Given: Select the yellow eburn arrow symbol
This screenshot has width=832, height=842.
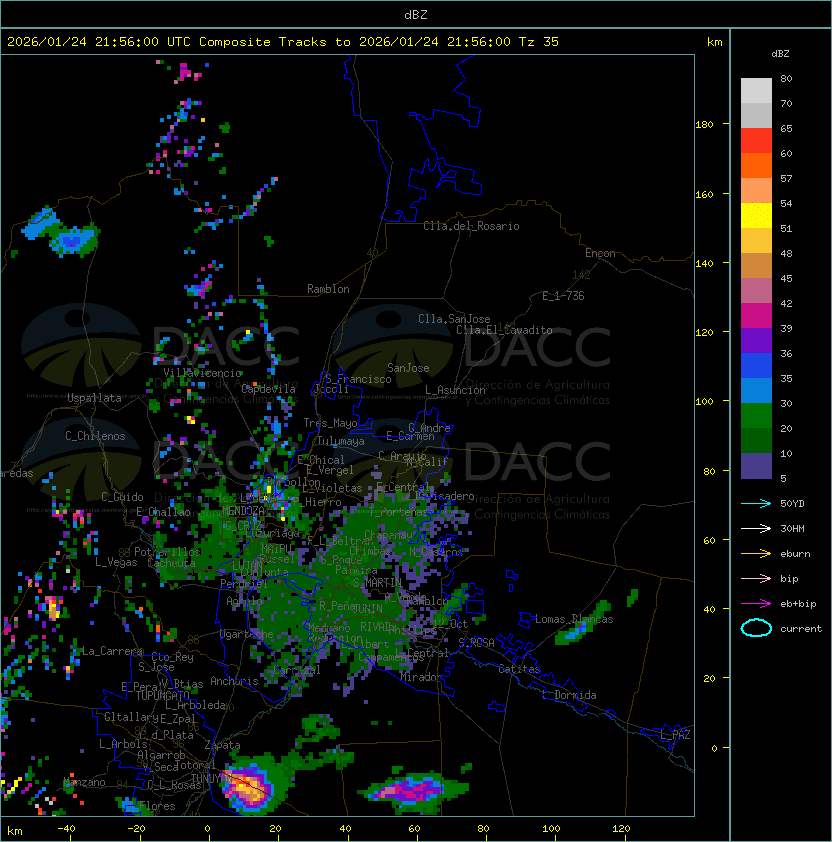Looking at the screenshot, I should coord(756,554).
